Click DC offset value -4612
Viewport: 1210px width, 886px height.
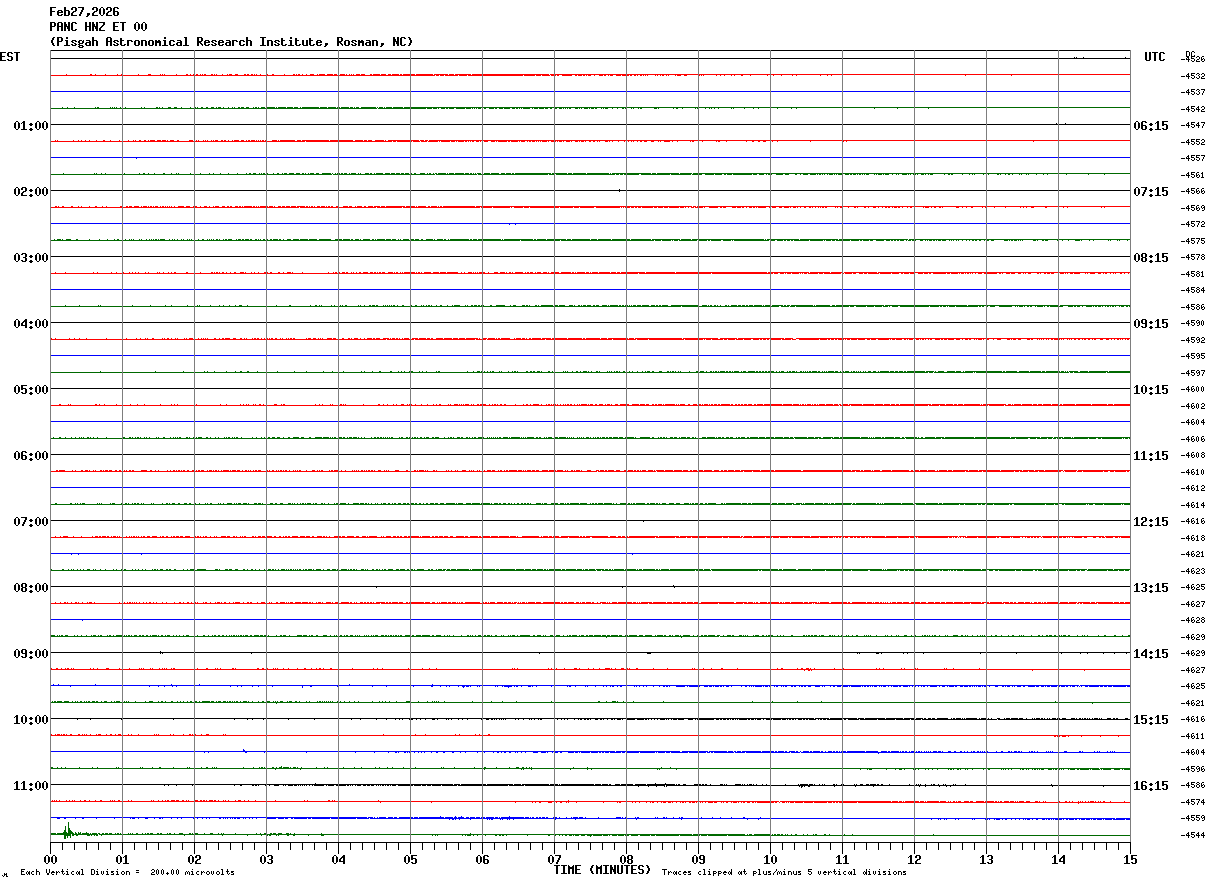click(x=1193, y=488)
